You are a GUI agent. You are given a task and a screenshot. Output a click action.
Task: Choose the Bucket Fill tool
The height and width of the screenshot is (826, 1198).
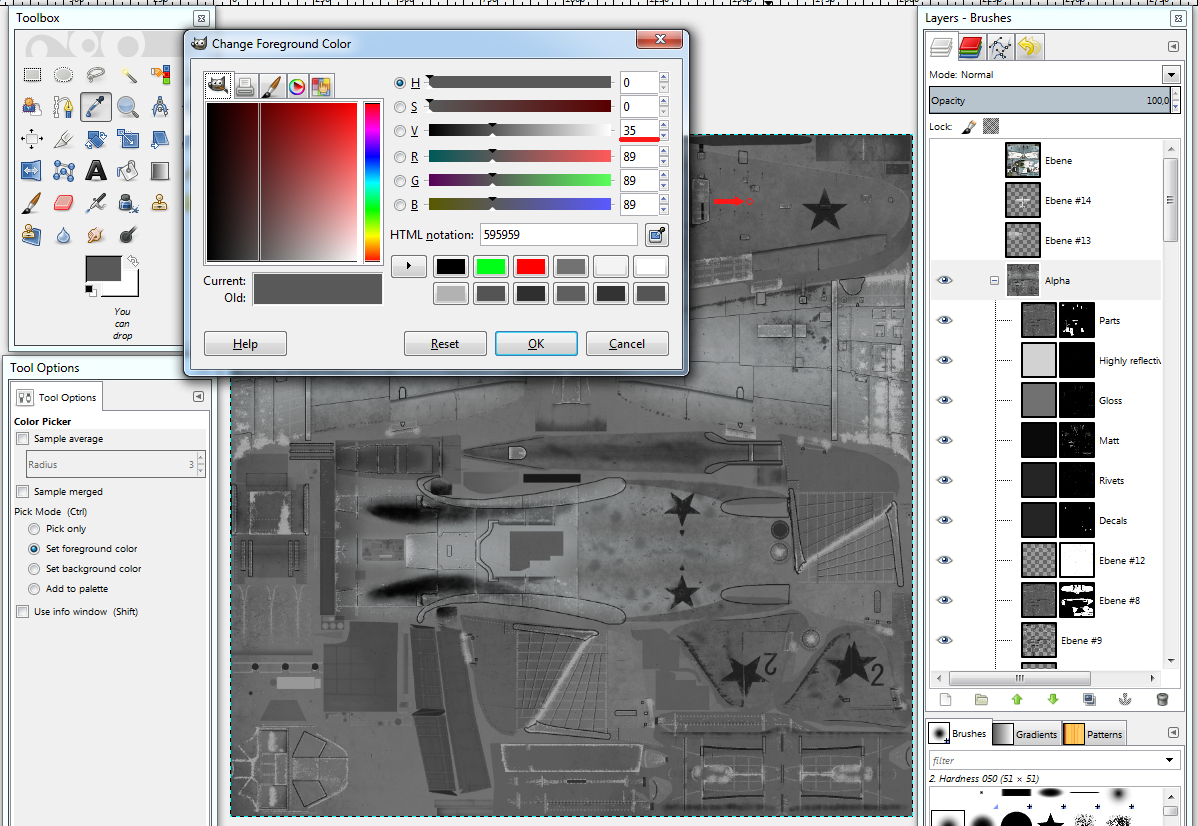coord(128,170)
